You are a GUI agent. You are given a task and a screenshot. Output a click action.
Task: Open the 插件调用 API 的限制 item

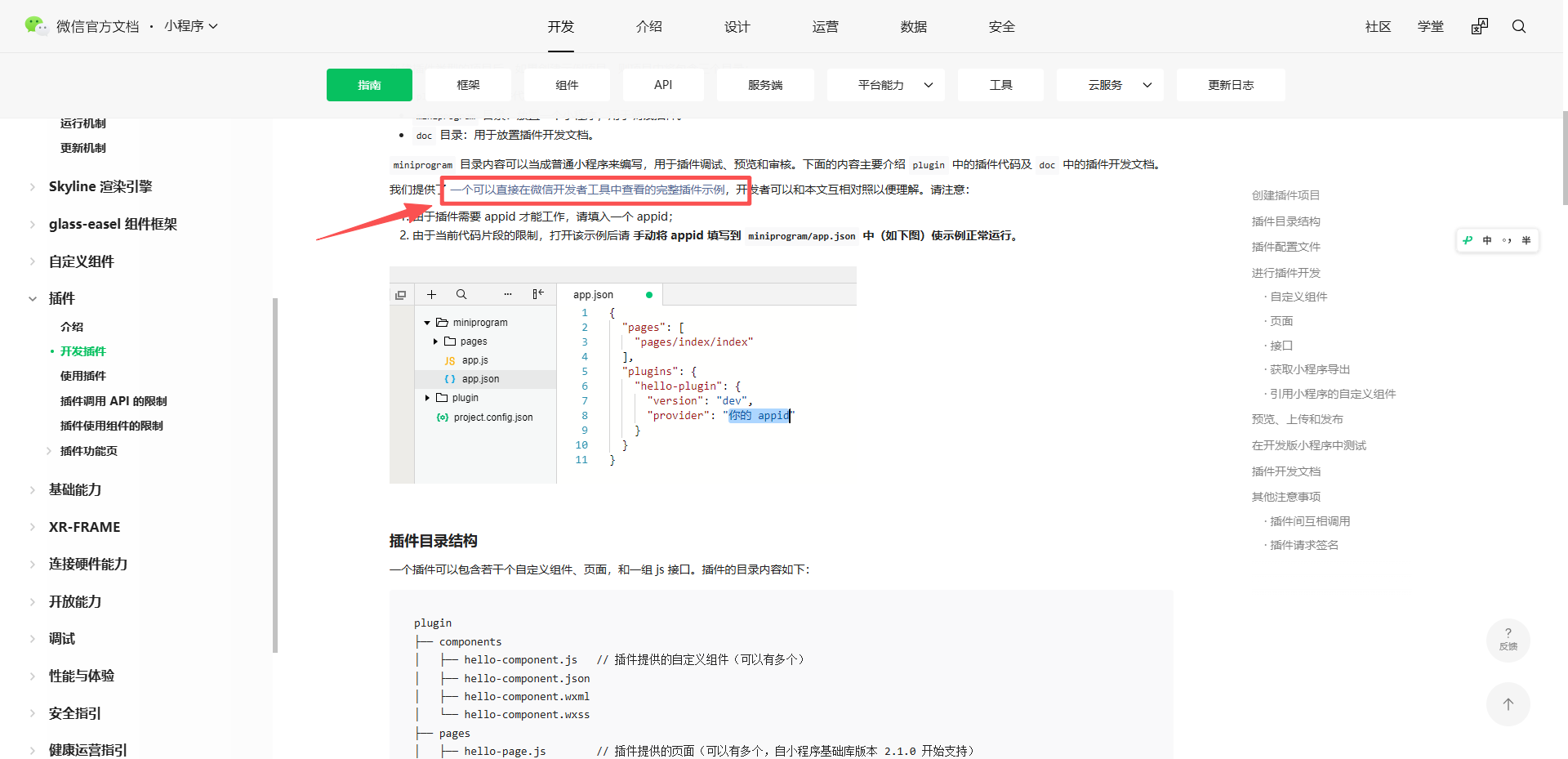coord(114,401)
